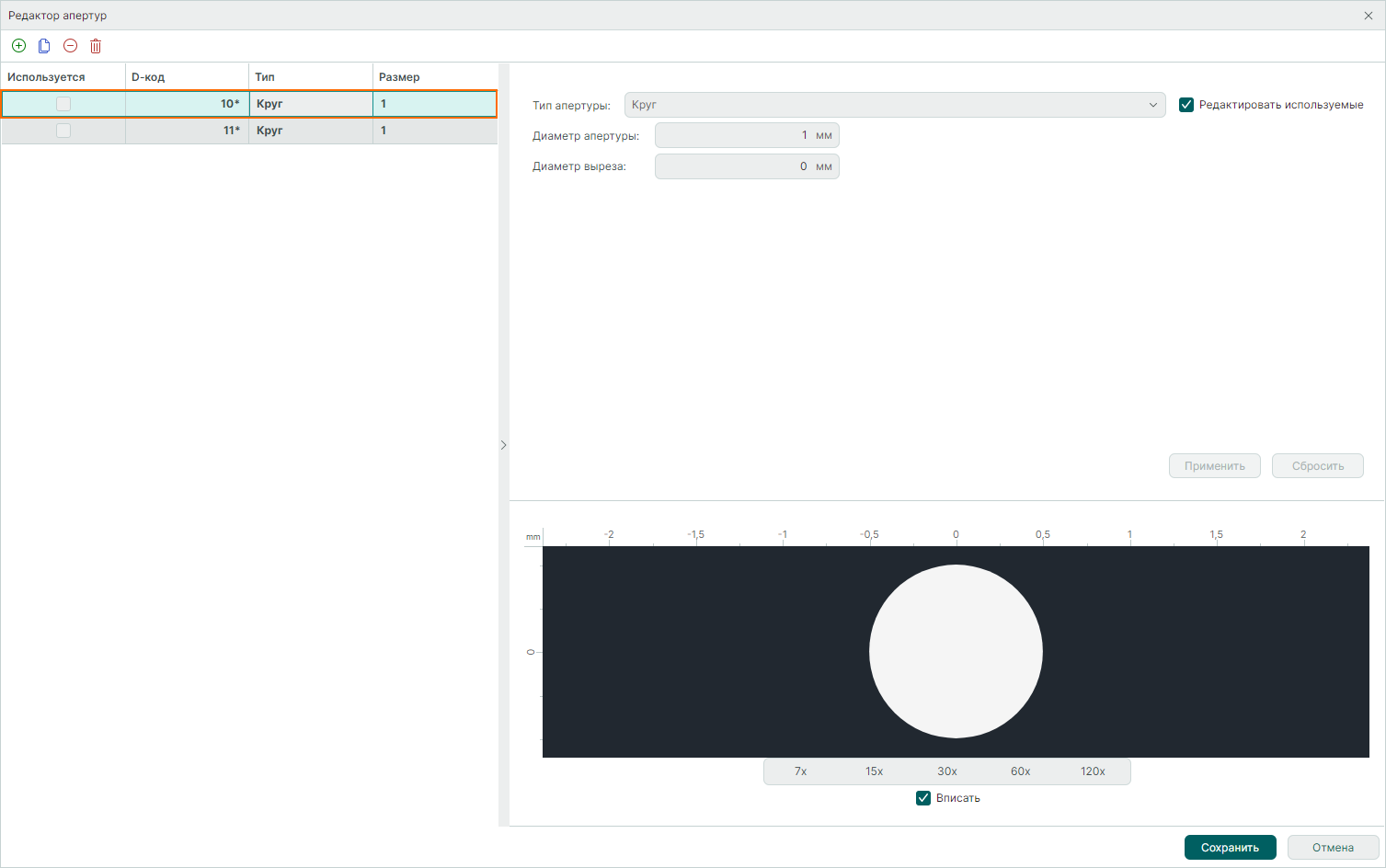The height and width of the screenshot is (868, 1386).
Task: Click the trash delete-all icon
Action: pyautogui.click(x=96, y=46)
